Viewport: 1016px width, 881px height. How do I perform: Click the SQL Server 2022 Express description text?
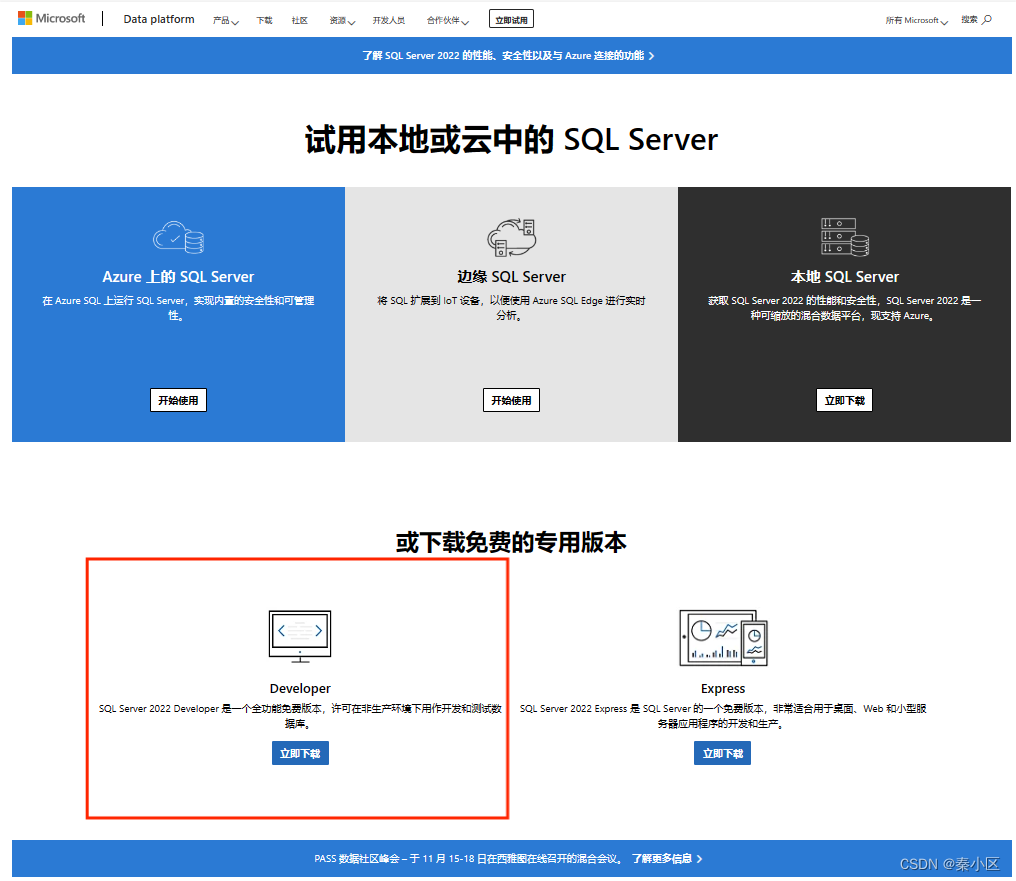[x=723, y=716]
